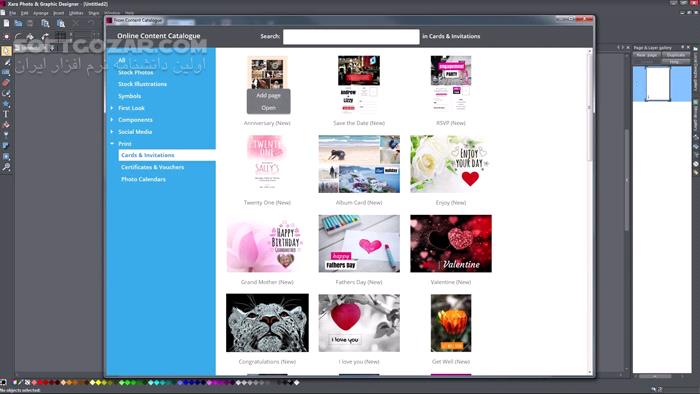Select the Eraser tool red oval icon
The image size is (700, 394).
6,83
